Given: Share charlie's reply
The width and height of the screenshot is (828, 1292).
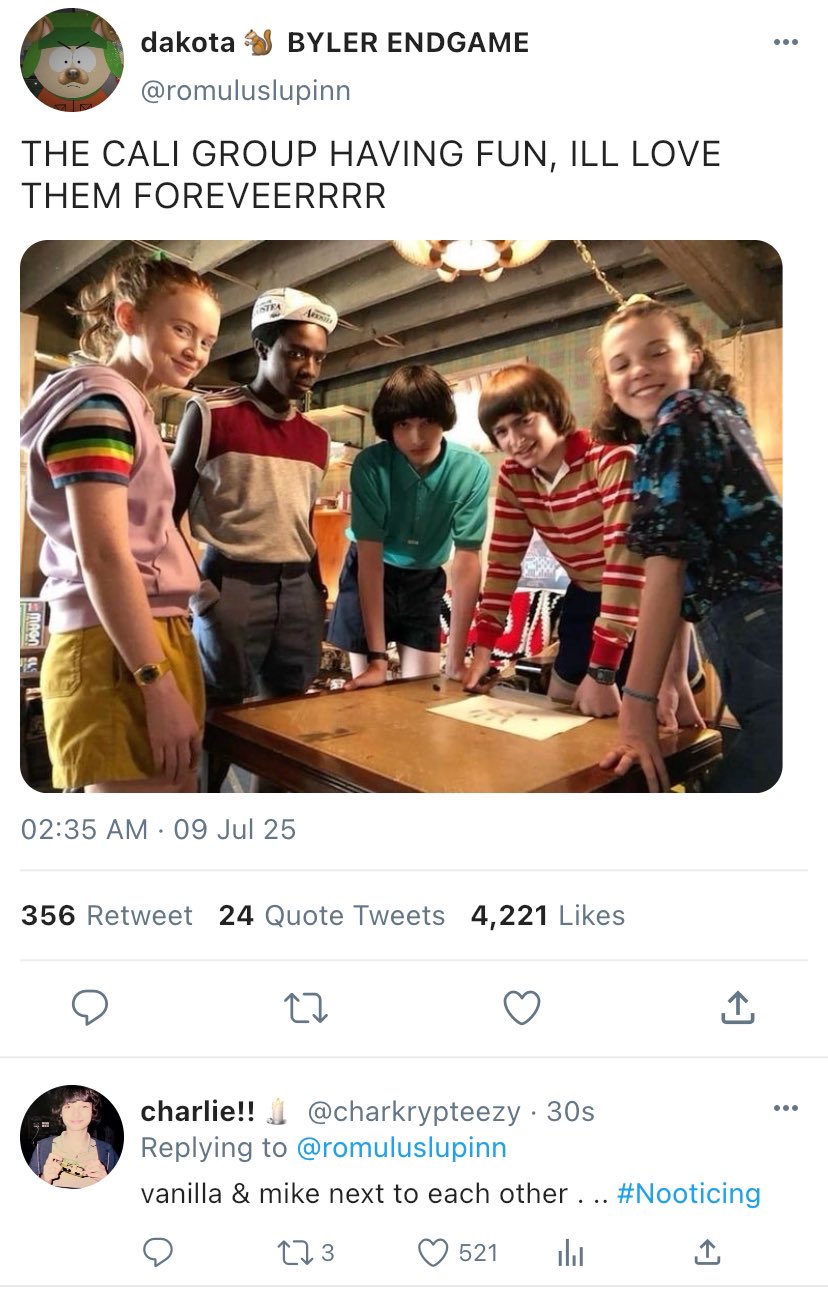Looking at the screenshot, I should tap(706, 1251).
